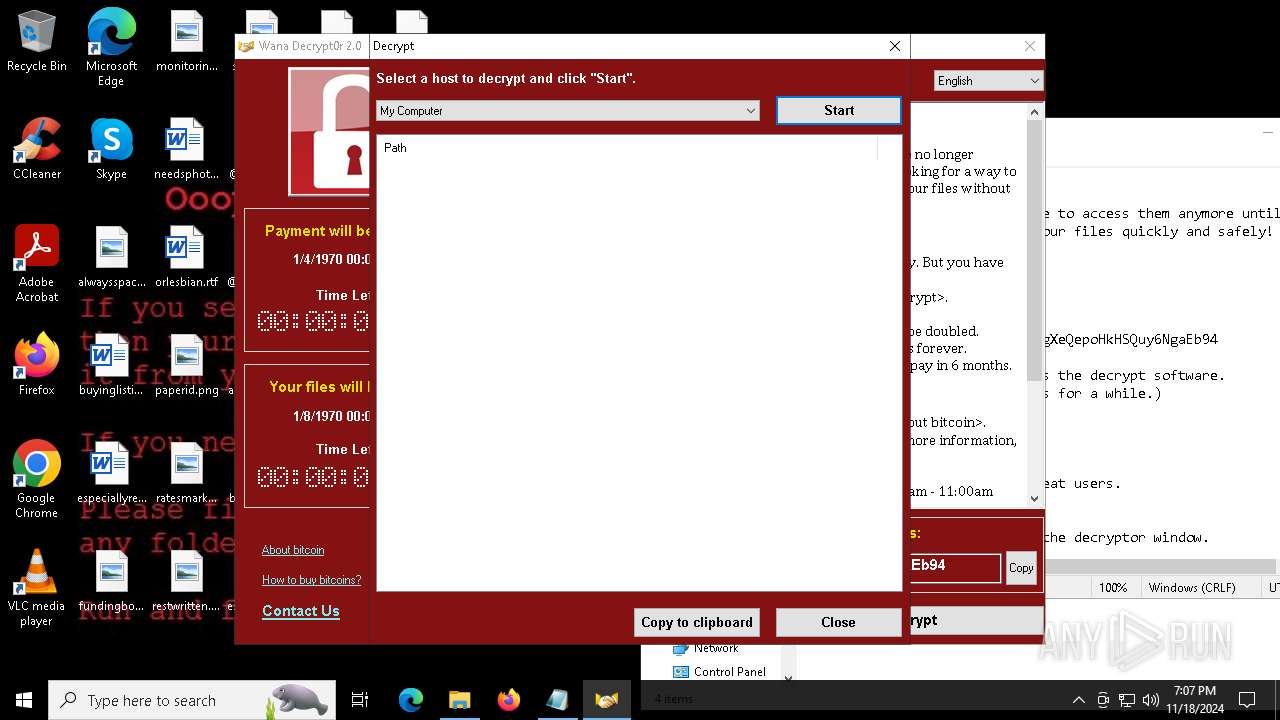Launch the Google Chrome desktop shortcut
Screen dimensions: 1280x720
coord(37,480)
